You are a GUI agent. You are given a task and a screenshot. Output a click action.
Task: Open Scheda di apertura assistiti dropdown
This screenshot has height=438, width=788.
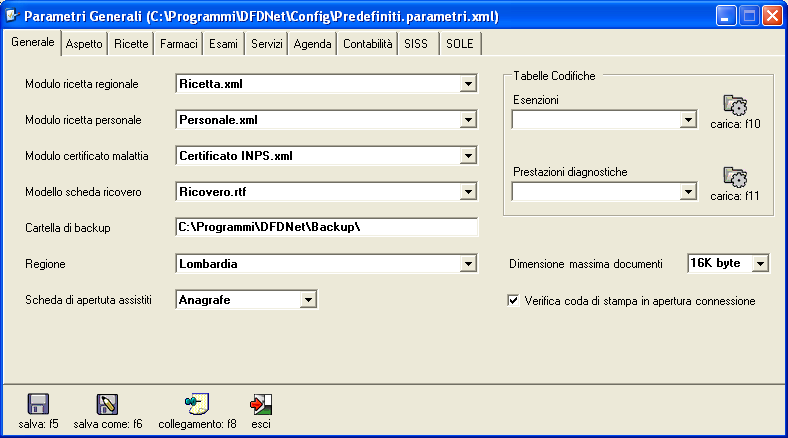click(308, 299)
